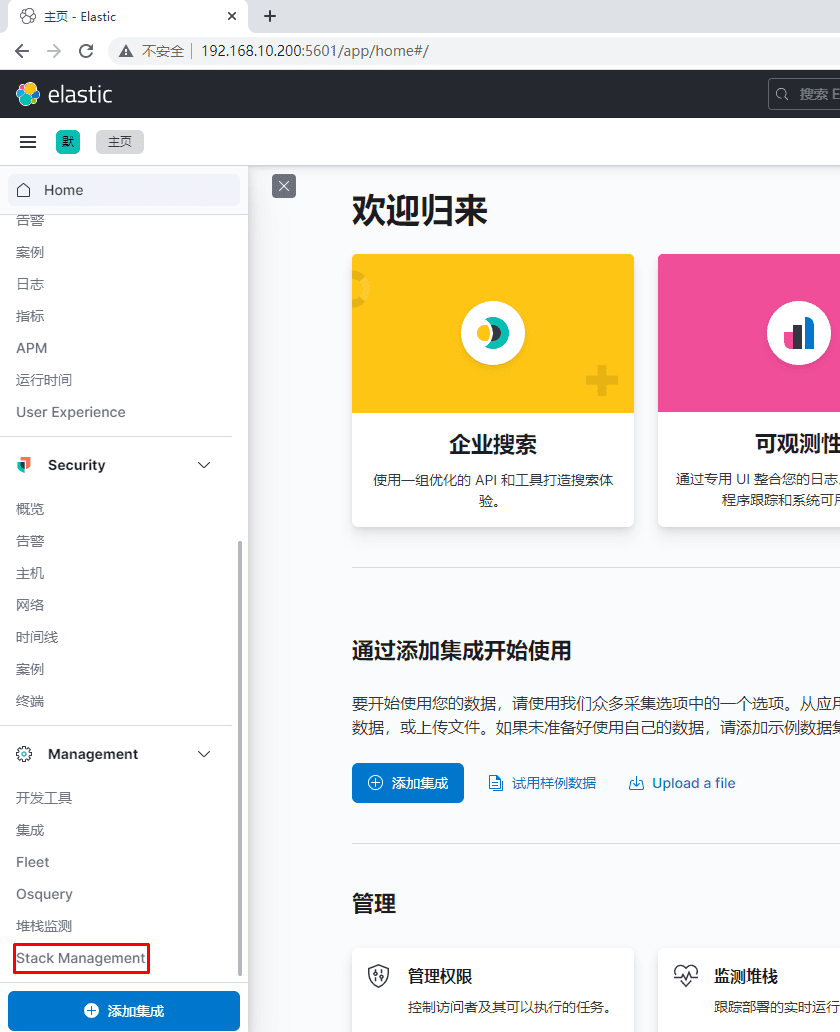Click the 可观测性 chart icon
Screen dimensions: 840x1032
[x=799, y=333]
